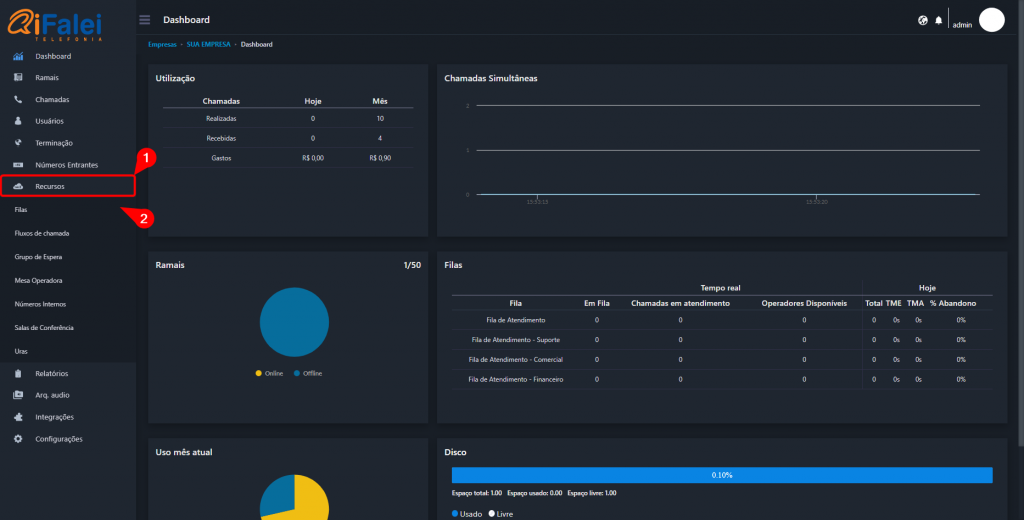Click the Relatórios clipboard icon
The height and width of the screenshot is (520, 1024).
coord(18,373)
